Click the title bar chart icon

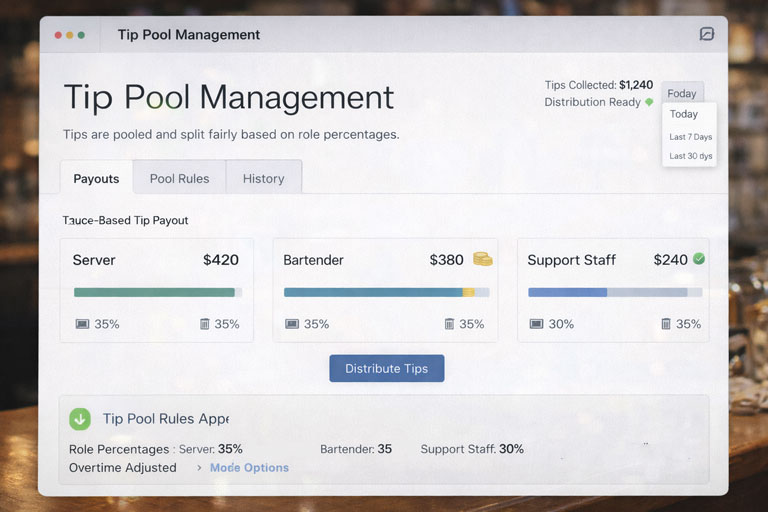706,34
